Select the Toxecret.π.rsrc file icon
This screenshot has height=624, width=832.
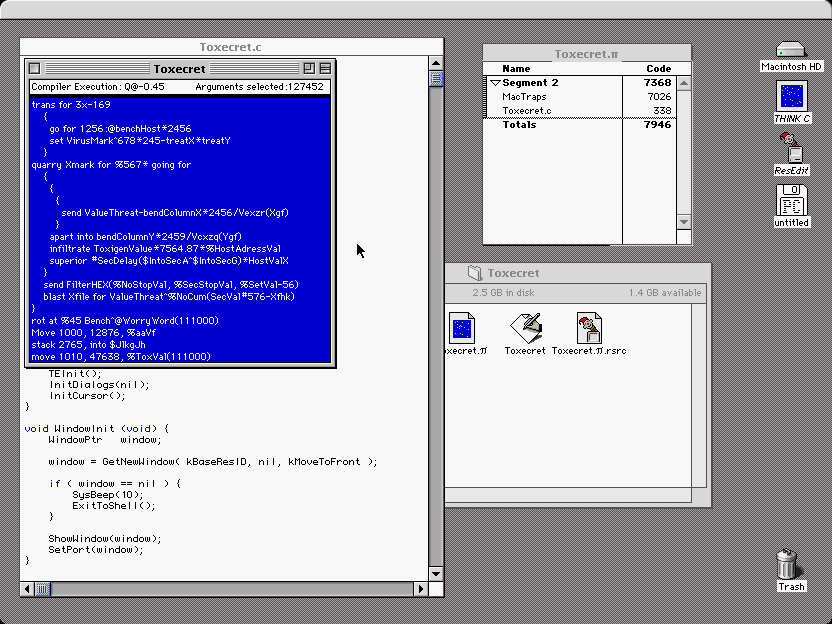pos(589,328)
